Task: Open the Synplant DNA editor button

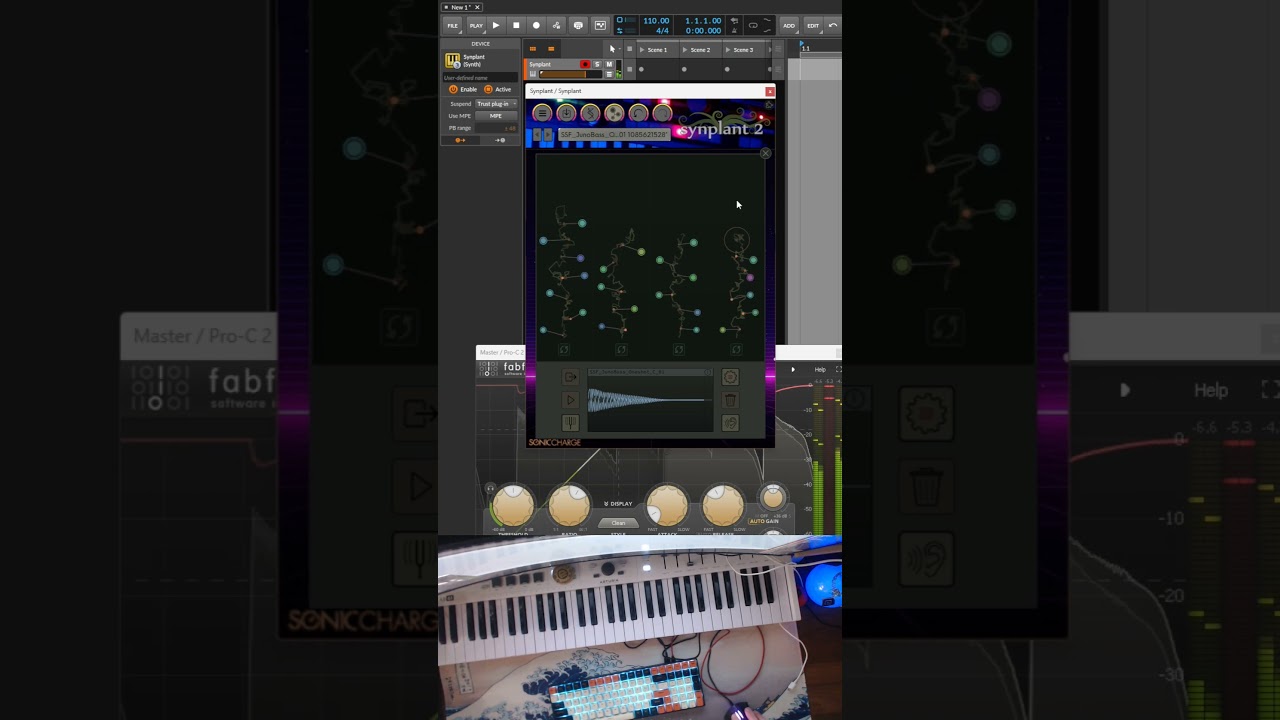Action: click(x=590, y=113)
